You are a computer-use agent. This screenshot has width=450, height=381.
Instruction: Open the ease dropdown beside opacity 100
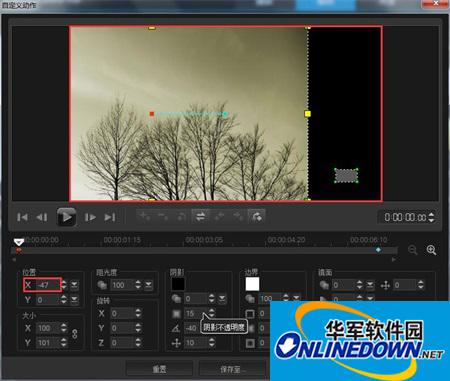148,285
